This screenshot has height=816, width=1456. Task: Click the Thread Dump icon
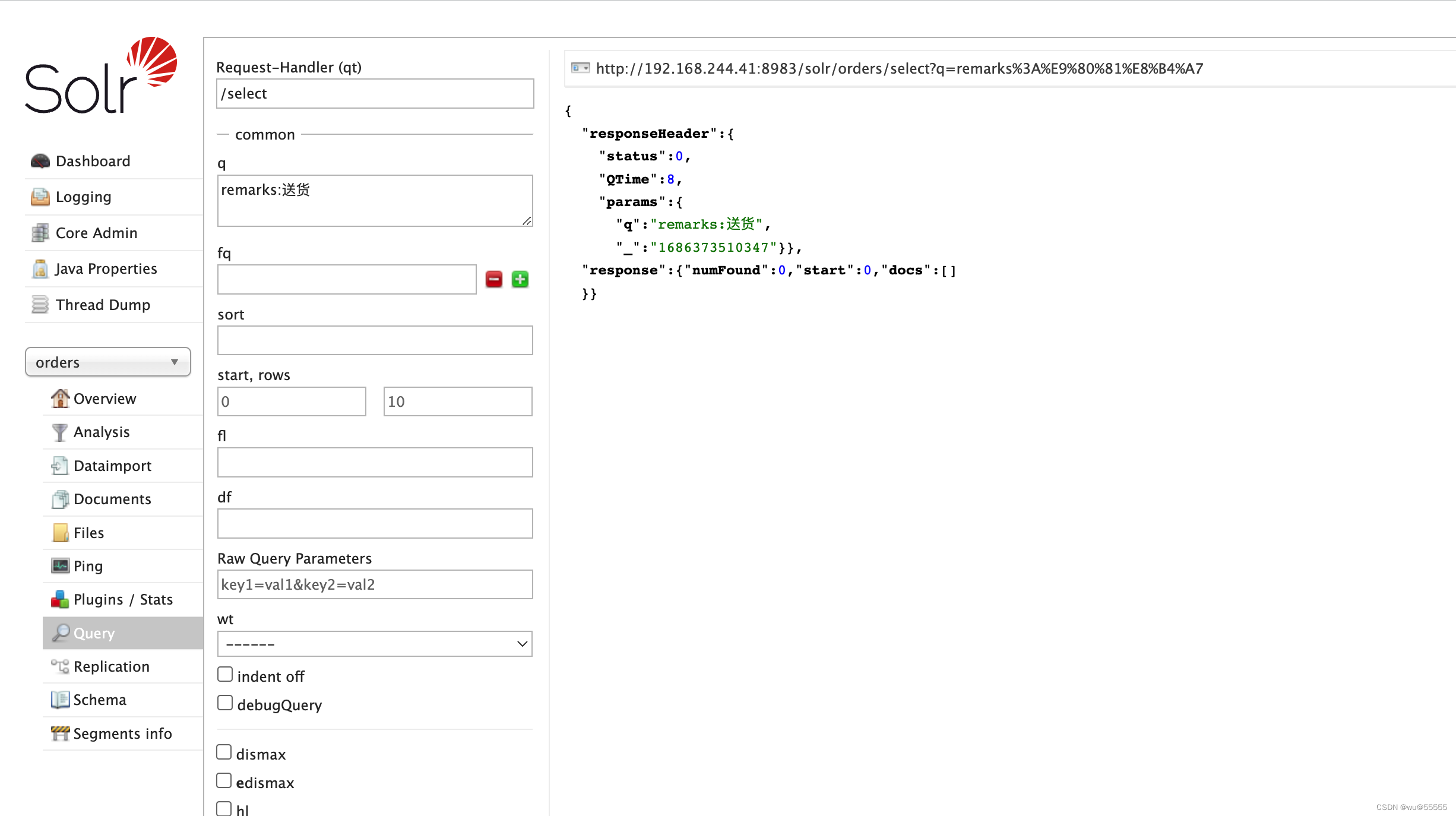click(x=41, y=305)
